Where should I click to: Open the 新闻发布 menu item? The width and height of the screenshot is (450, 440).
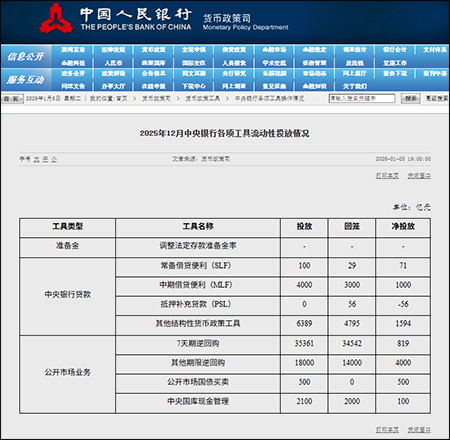click(73, 50)
